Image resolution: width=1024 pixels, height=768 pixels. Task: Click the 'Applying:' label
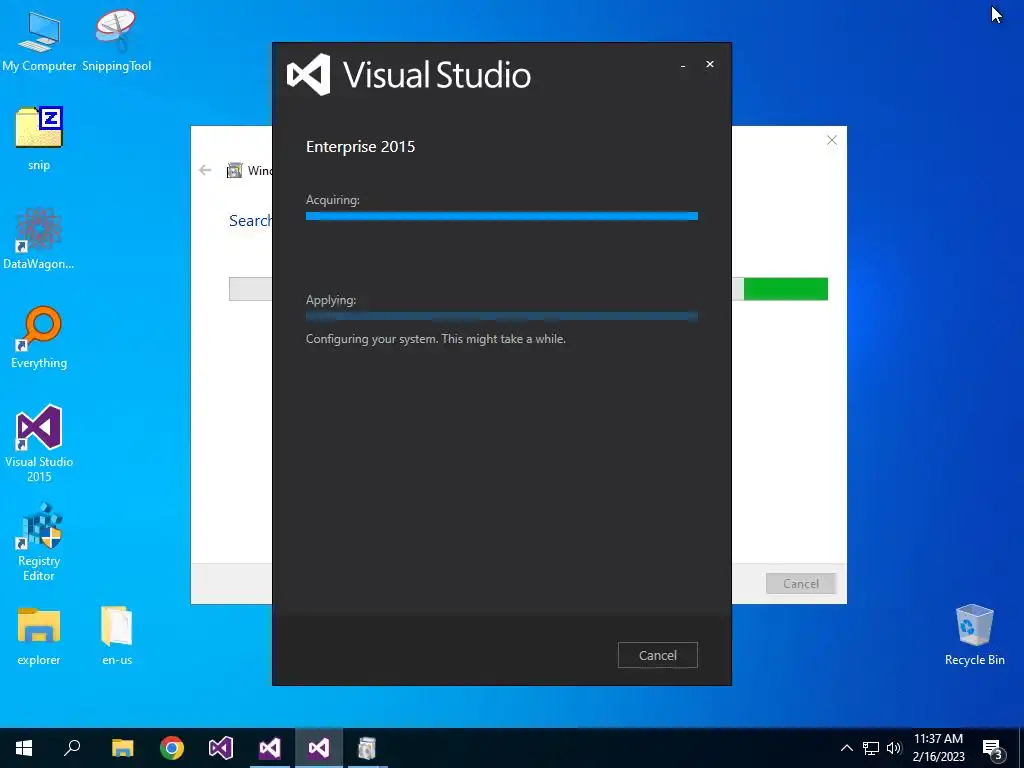(330, 300)
